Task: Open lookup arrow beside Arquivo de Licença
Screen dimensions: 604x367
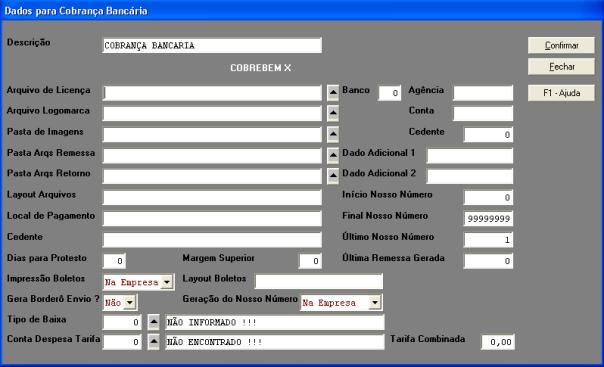Action: click(x=333, y=93)
